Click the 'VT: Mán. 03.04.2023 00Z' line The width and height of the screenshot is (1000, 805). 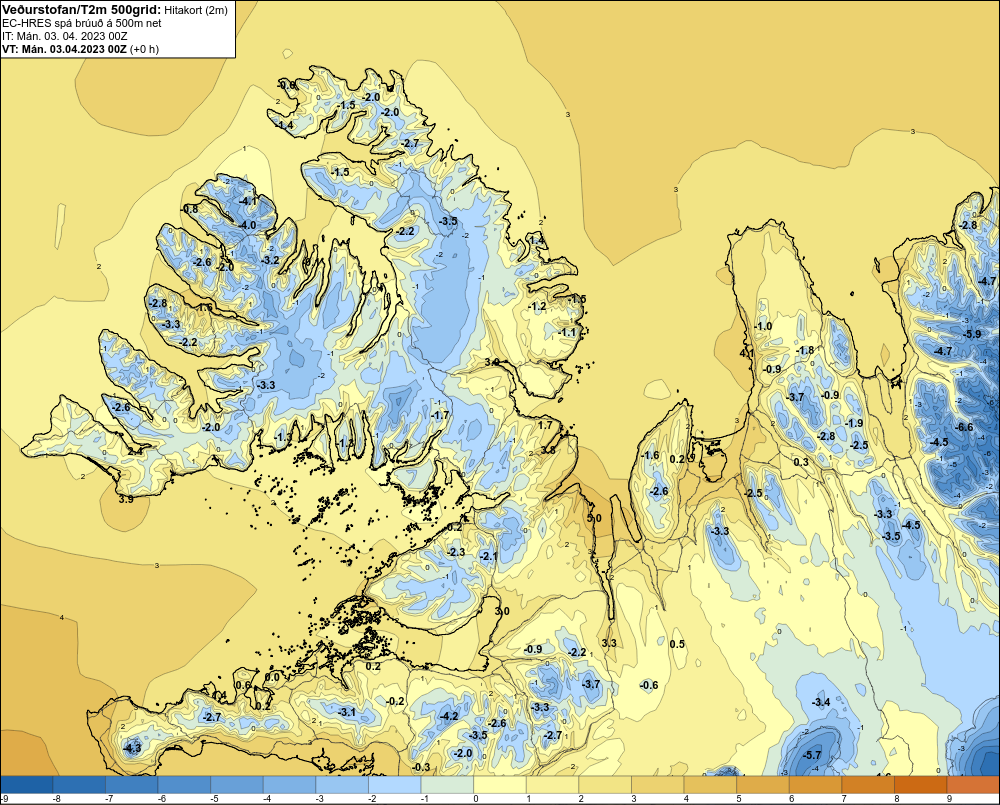[x=64, y=49]
